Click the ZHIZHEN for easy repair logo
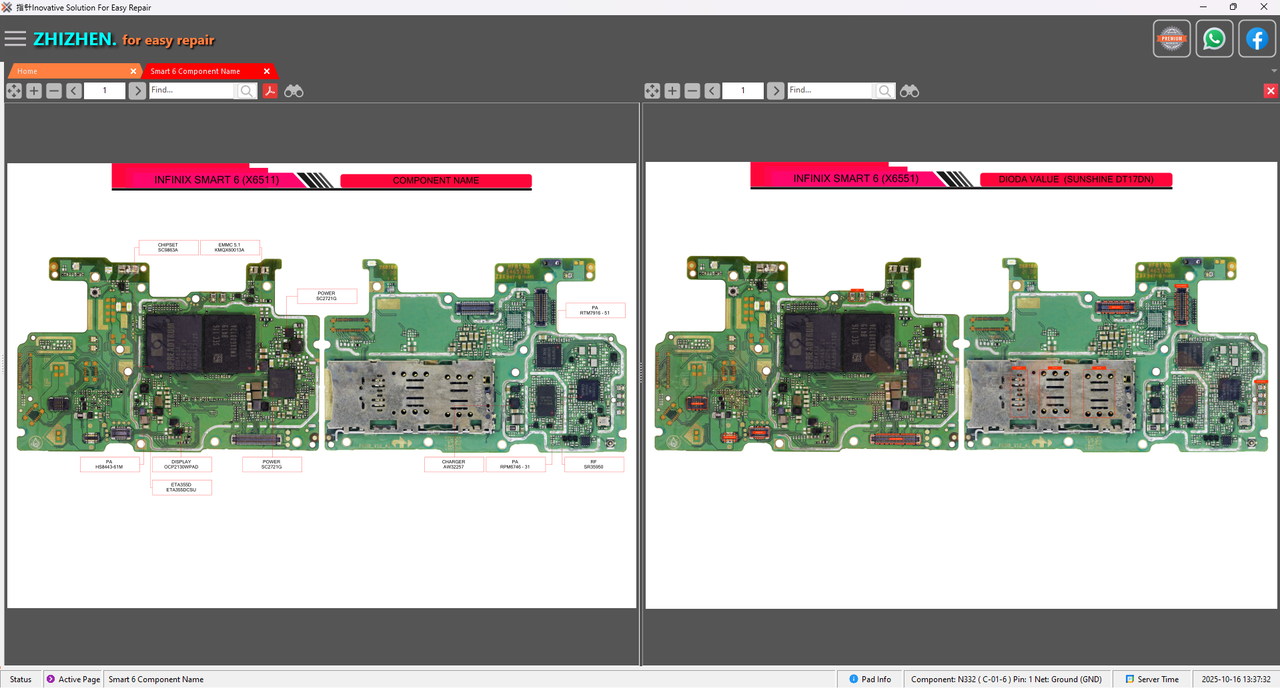1280x688 pixels. [x=123, y=40]
